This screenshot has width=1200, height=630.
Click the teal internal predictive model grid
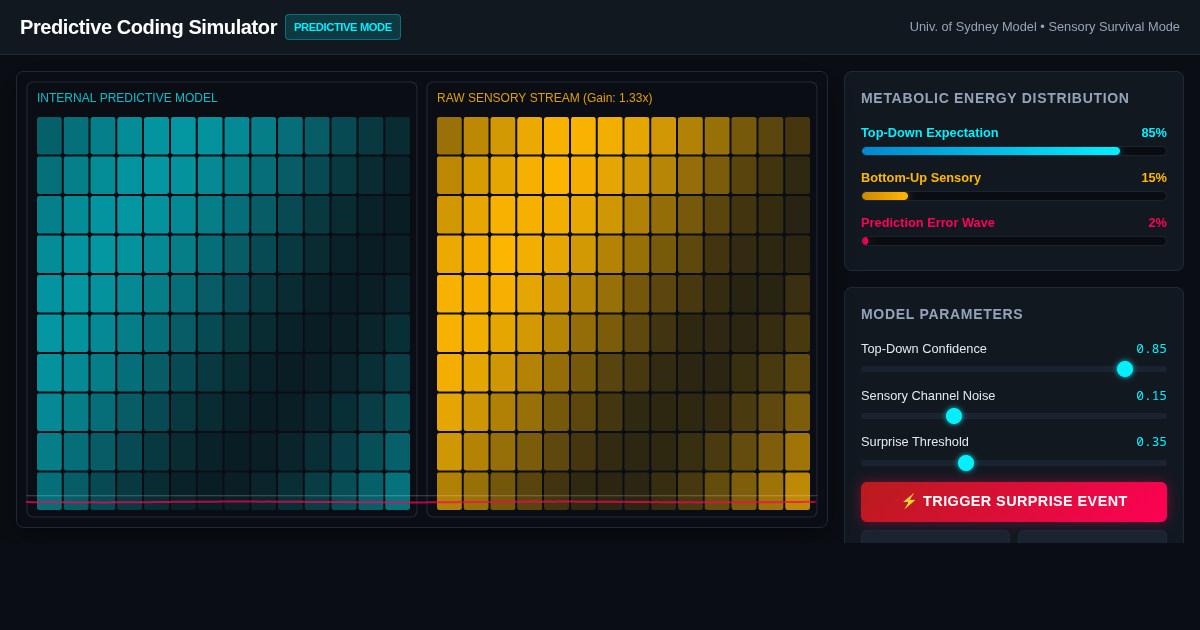[x=223, y=313]
